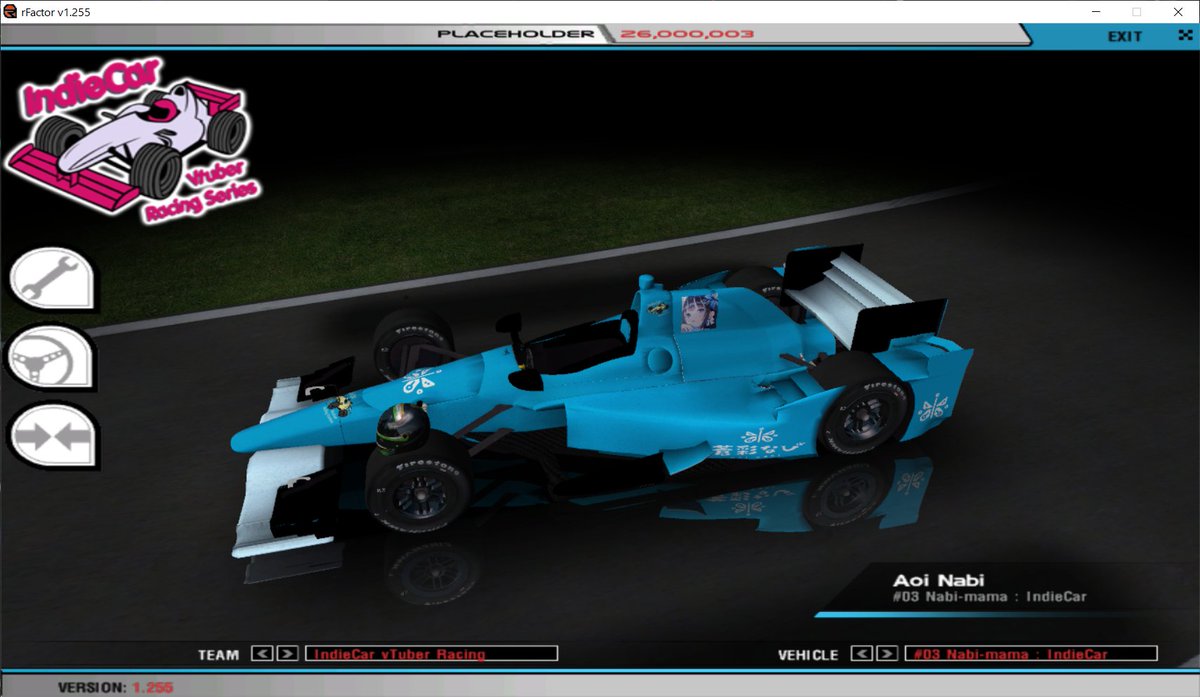The height and width of the screenshot is (697, 1200).
Task: Select next team with right arrow
Action: [287, 654]
